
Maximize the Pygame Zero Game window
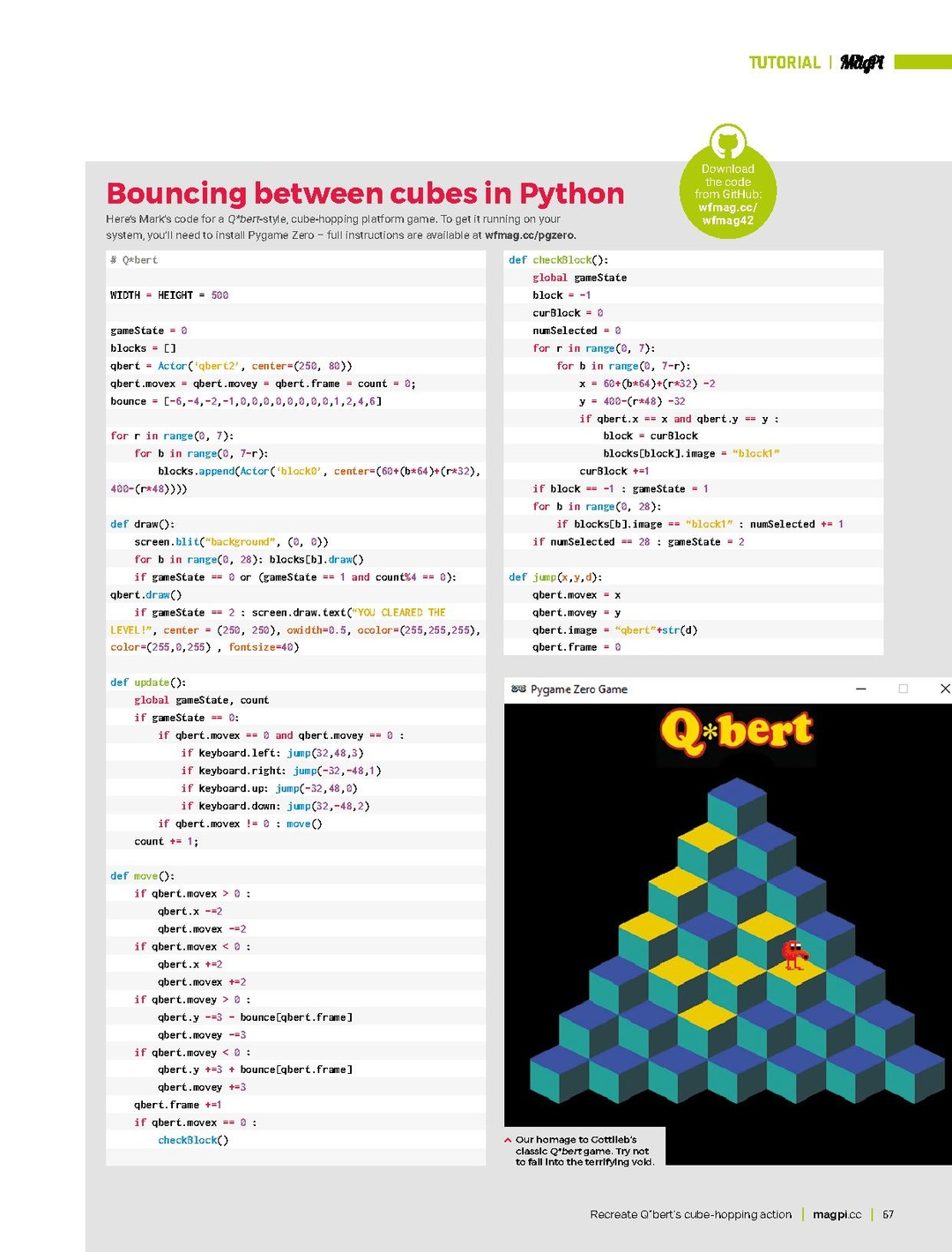903,689
